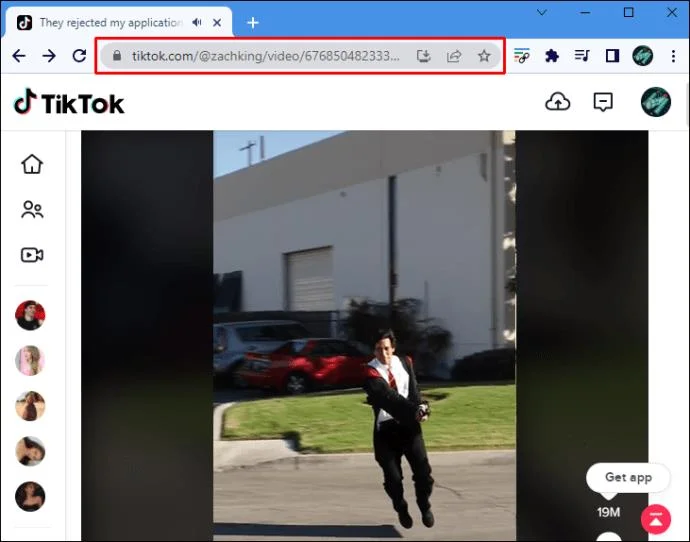Click the playing video to pause it
The image size is (690, 542).
(x=364, y=335)
